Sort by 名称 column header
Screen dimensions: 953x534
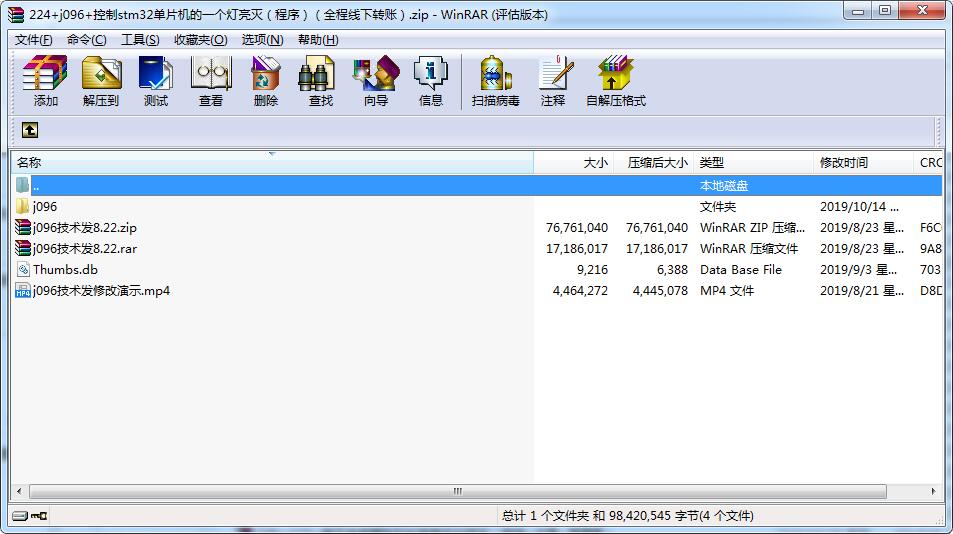click(272, 163)
